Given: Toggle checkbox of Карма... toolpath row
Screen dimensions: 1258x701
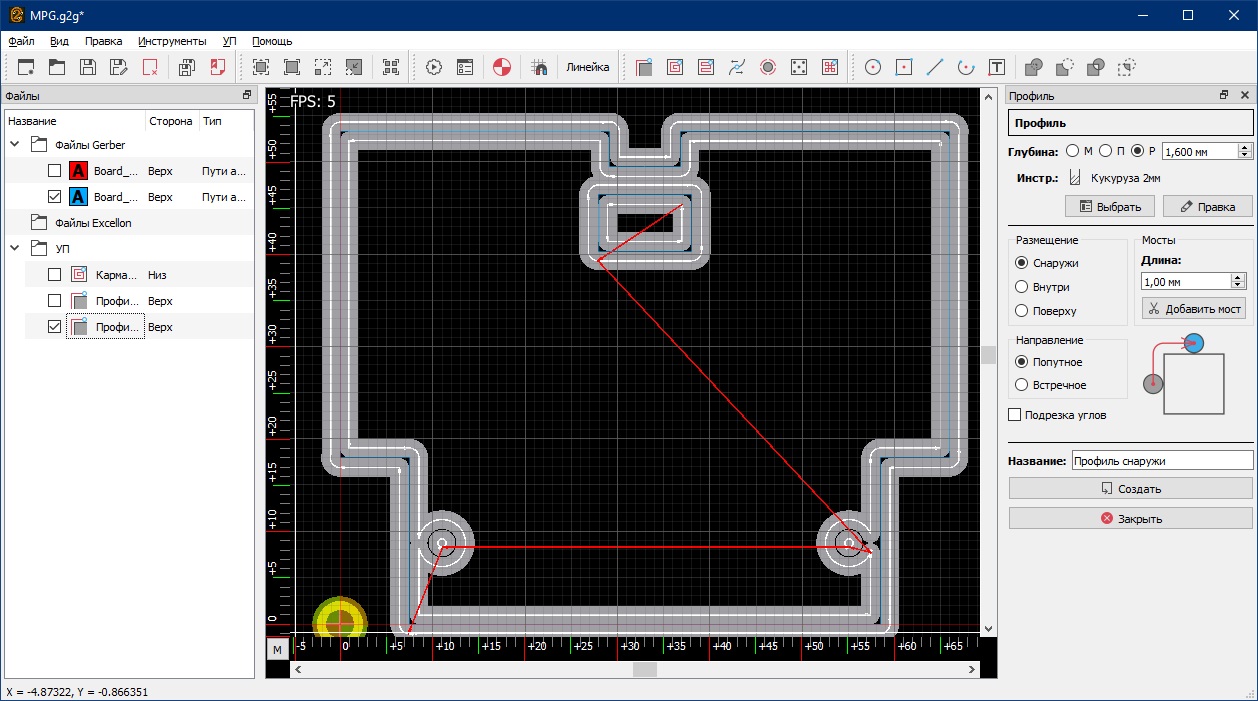Looking at the screenshot, I should click(55, 275).
